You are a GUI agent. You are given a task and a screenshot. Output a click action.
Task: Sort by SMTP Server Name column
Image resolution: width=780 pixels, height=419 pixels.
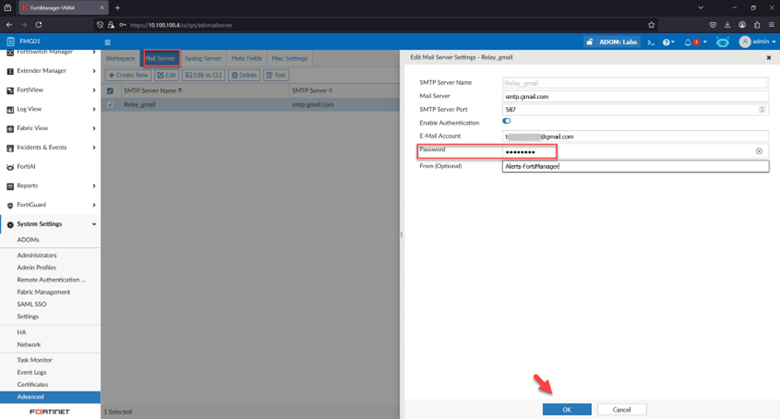pos(152,91)
